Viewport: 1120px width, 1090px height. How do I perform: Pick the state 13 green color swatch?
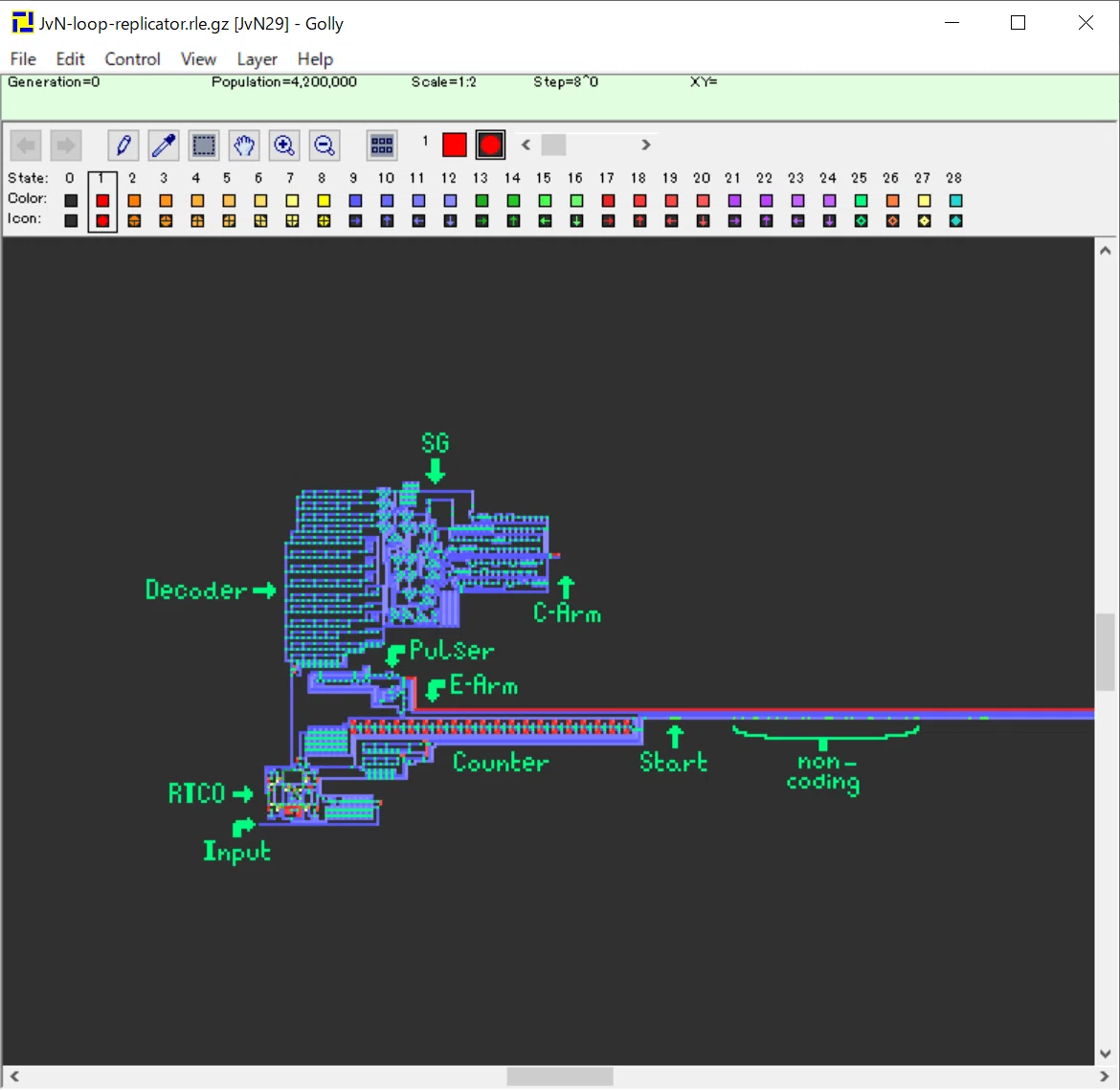tap(482, 201)
